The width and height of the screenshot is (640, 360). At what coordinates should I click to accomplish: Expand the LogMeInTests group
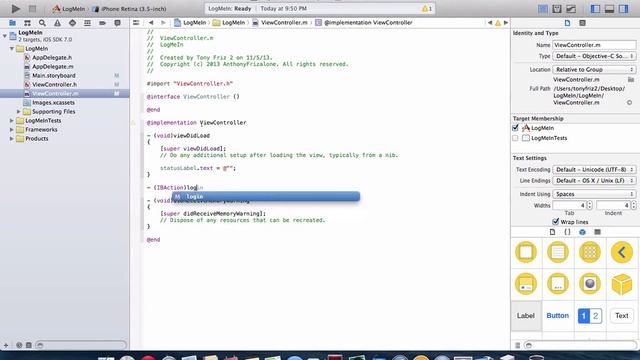12,120
